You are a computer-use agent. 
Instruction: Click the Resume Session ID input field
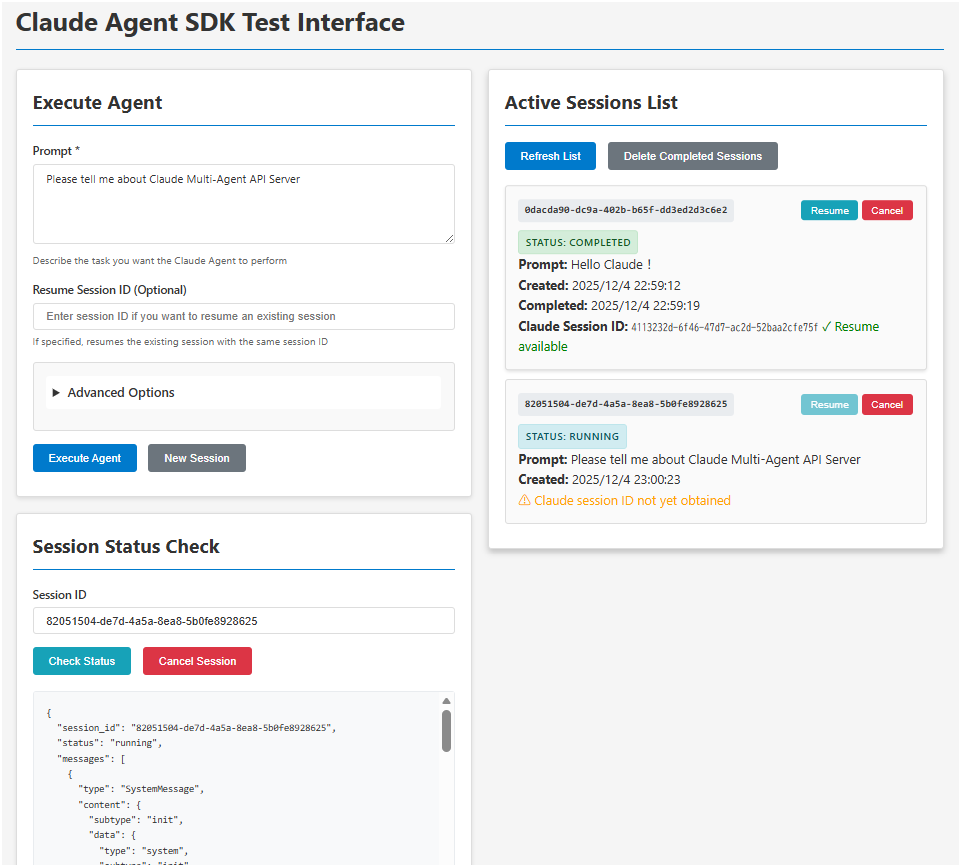pos(243,316)
